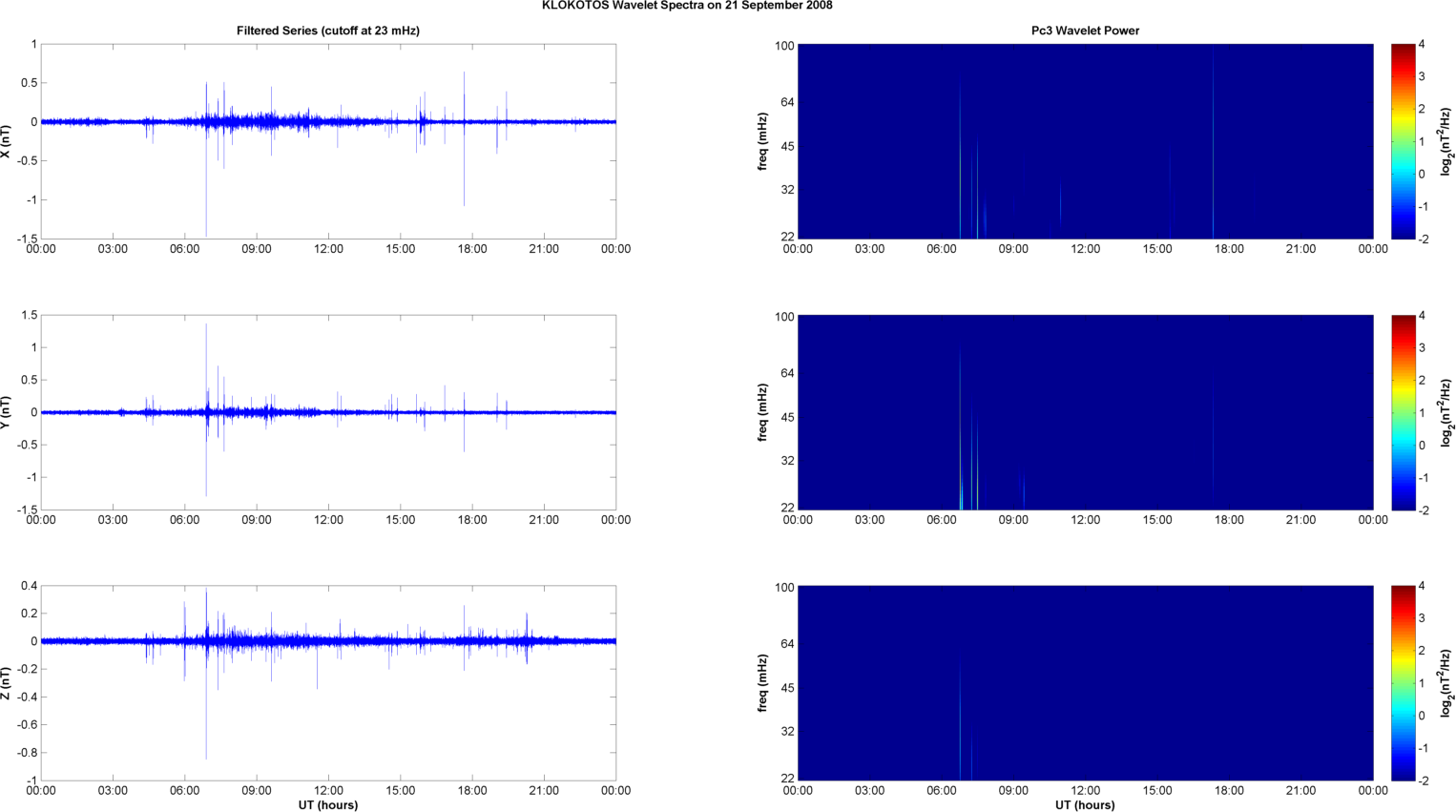The width and height of the screenshot is (1456, 812).
Task: Click the 'freq (mHz)' label of top spectrogram
Action: [x=762, y=141]
